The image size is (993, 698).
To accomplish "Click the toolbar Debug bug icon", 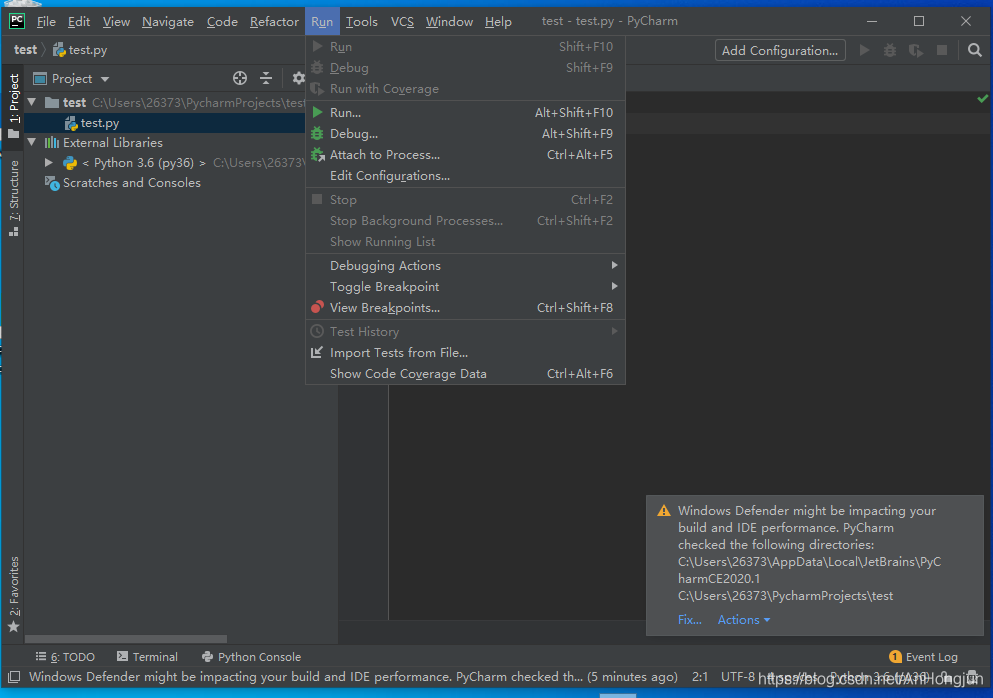I will pyautogui.click(x=890, y=50).
